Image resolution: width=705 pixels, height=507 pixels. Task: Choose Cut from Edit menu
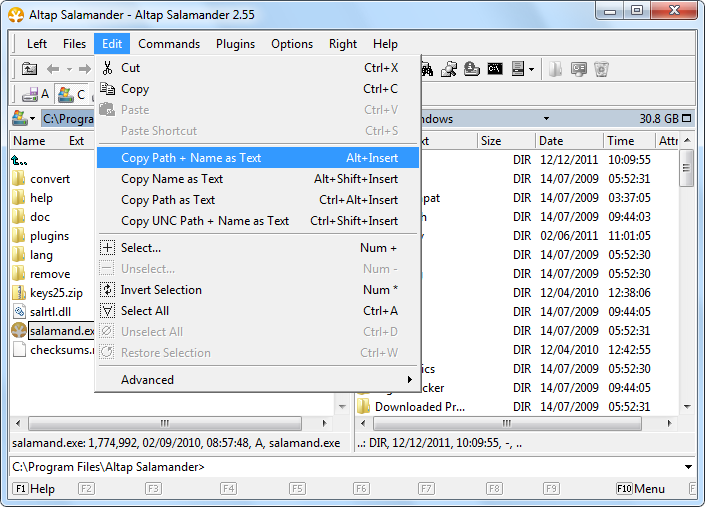coord(258,68)
